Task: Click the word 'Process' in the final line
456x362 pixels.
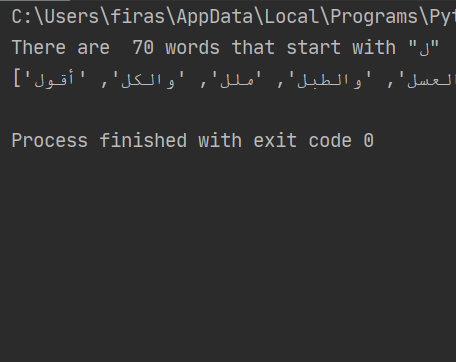Action: pos(50,141)
